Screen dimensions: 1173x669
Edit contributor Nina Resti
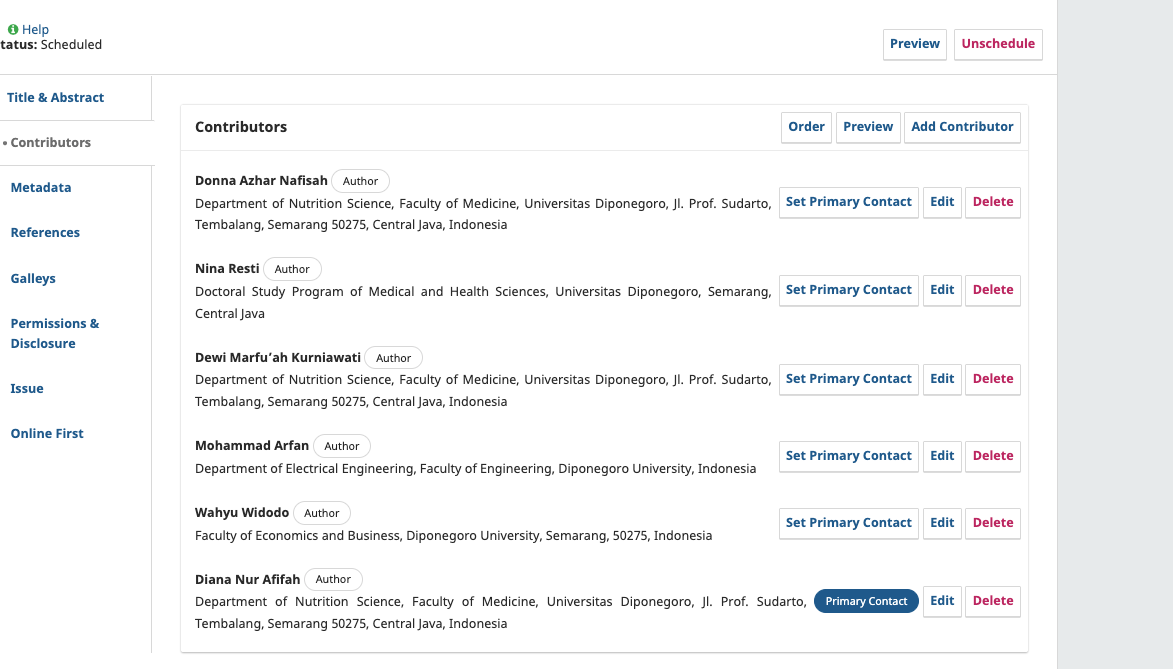point(942,290)
